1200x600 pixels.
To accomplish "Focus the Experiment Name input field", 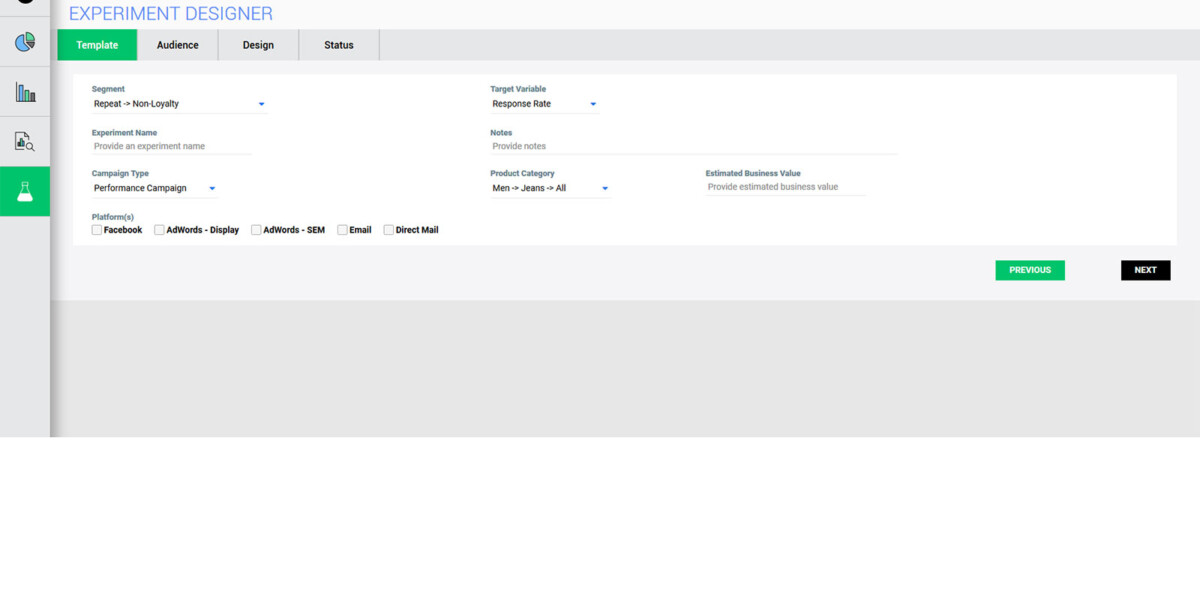I will click(171, 146).
